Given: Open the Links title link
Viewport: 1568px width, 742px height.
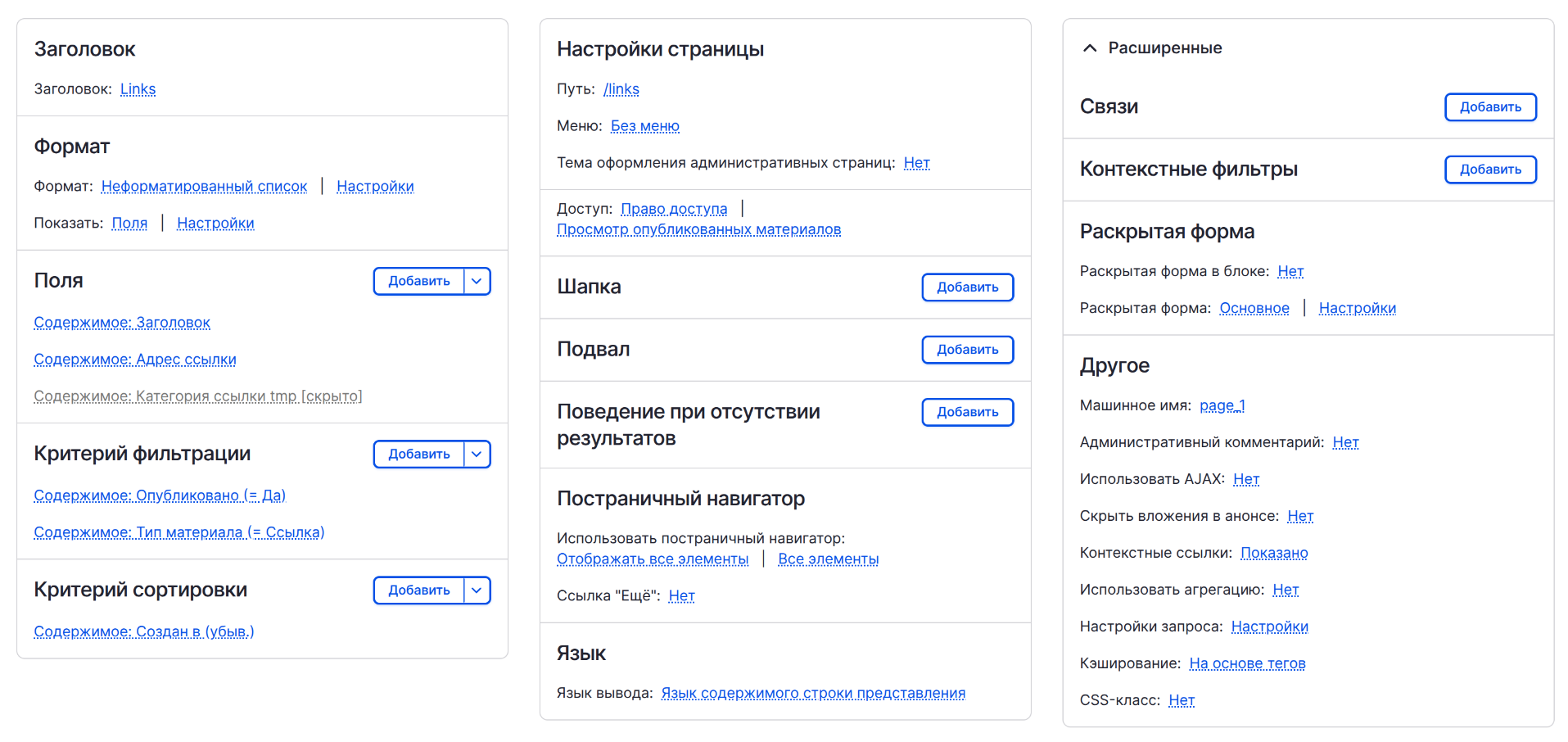Looking at the screenshot, I should [x=138, y=89].
